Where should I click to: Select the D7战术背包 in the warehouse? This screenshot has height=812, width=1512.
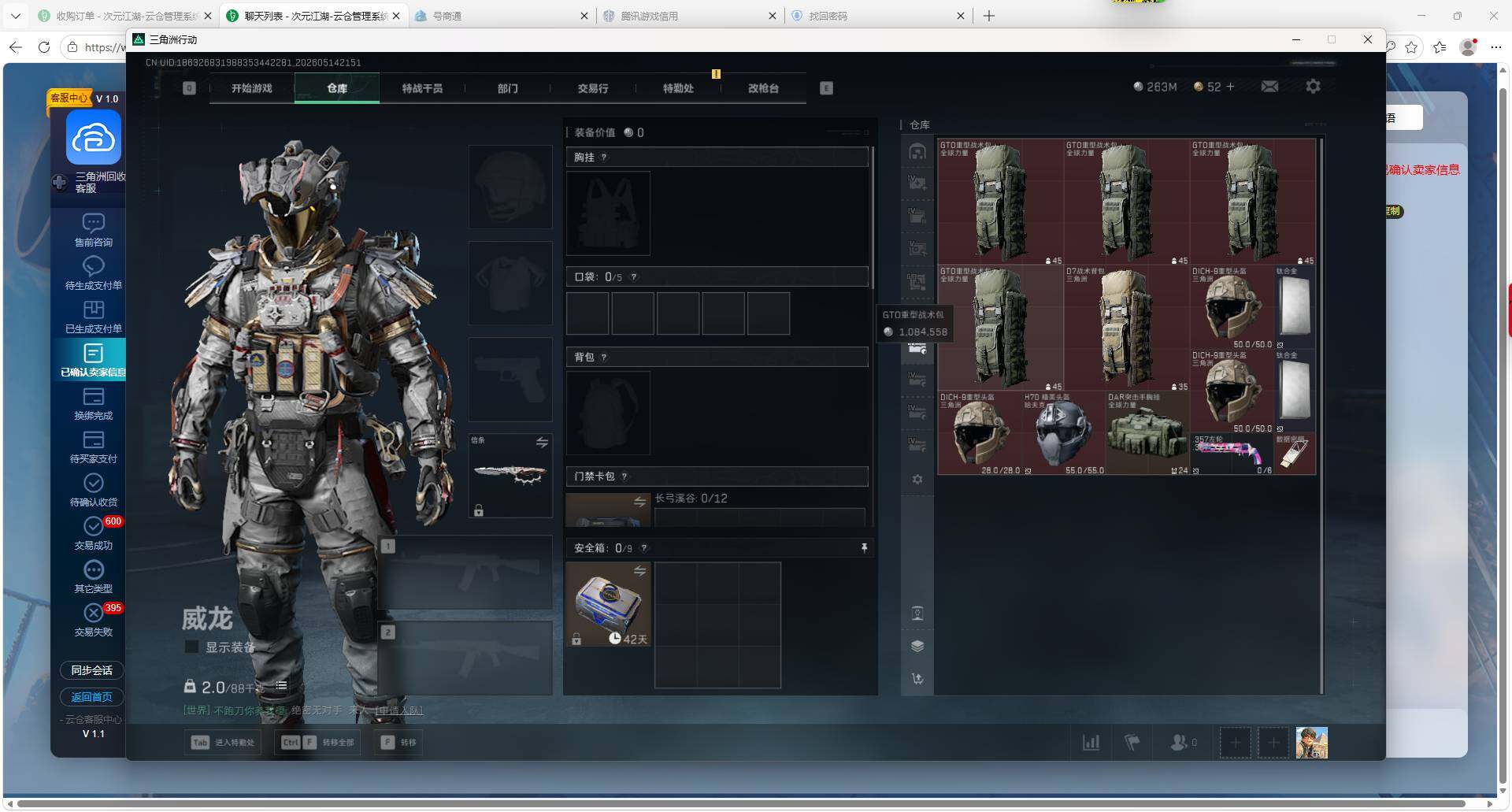(x=1126, y=328)
